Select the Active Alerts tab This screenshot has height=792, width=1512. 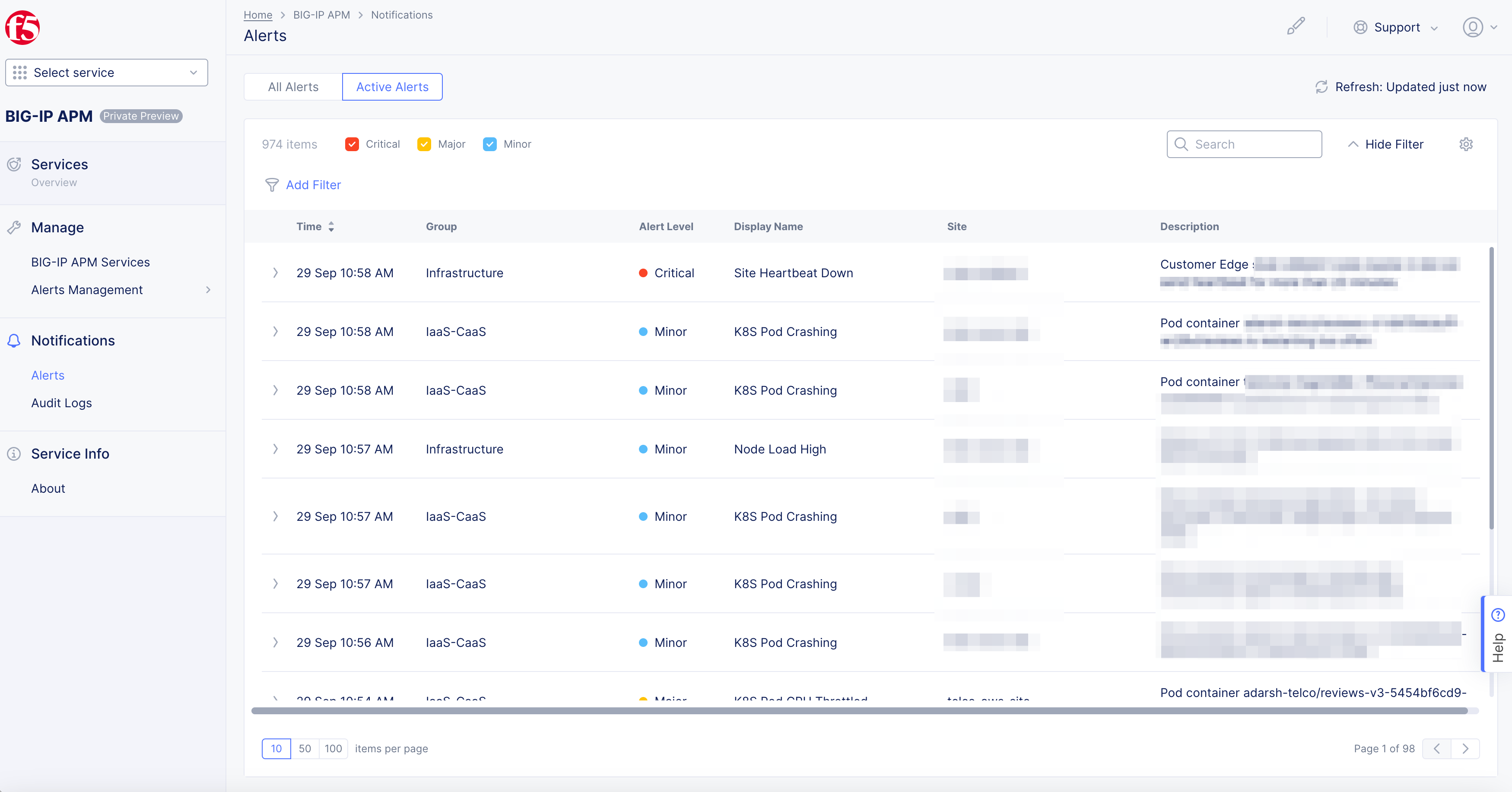click(392, 87)
